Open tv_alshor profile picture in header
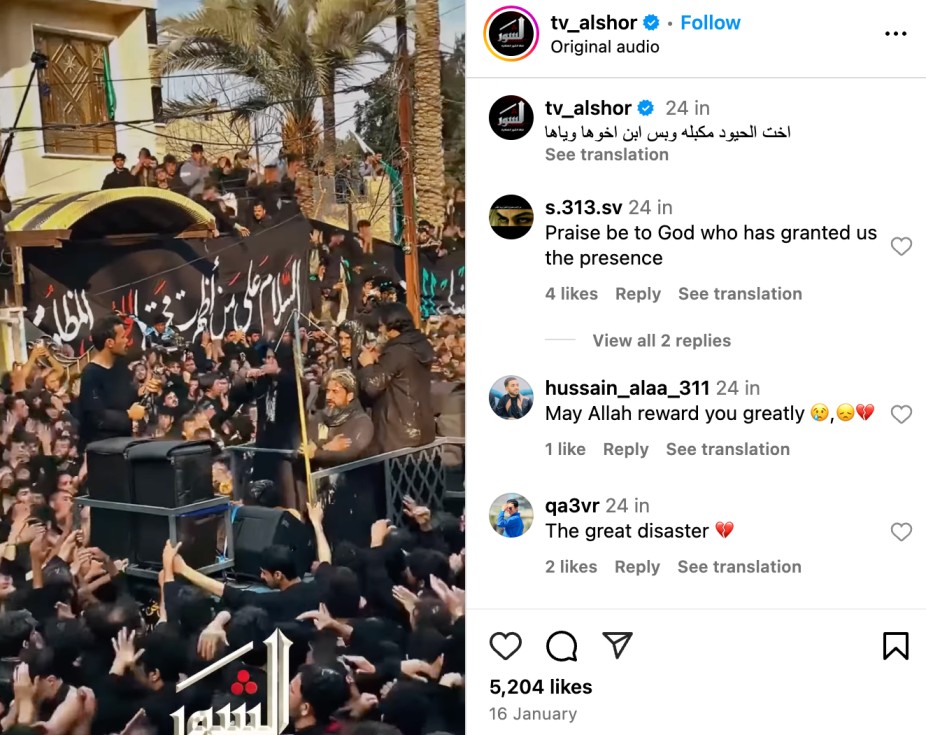Image resolution: width=926 pixels, height=735 pixels. [511, 34]
